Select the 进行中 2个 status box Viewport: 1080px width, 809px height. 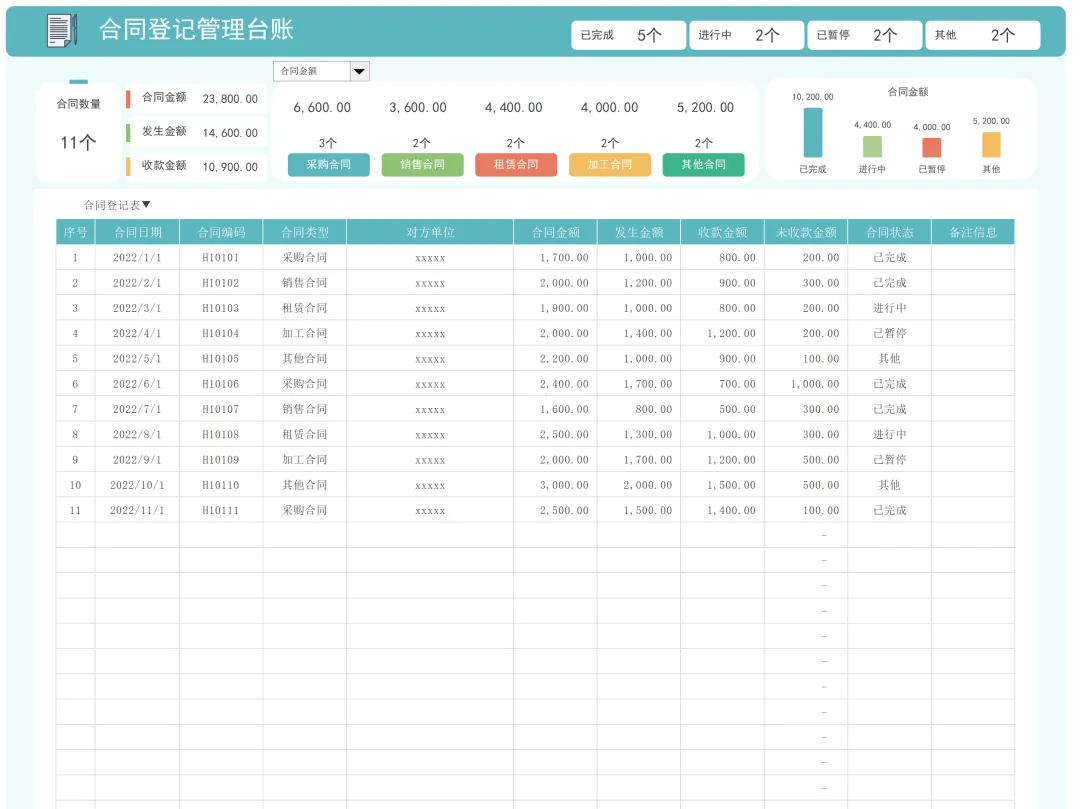(x=747, y=35)
